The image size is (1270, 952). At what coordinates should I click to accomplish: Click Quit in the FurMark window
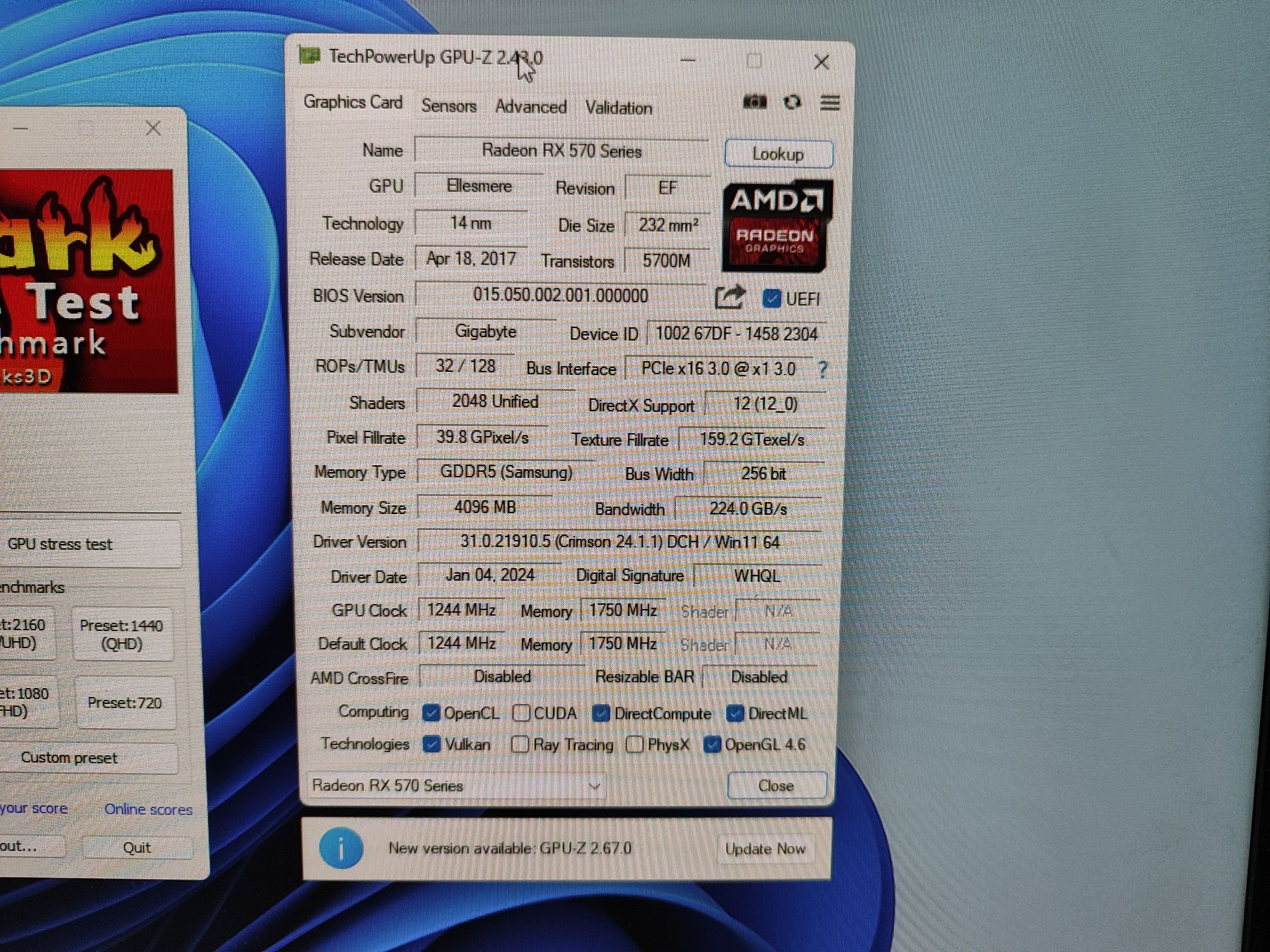pos(137,848)
